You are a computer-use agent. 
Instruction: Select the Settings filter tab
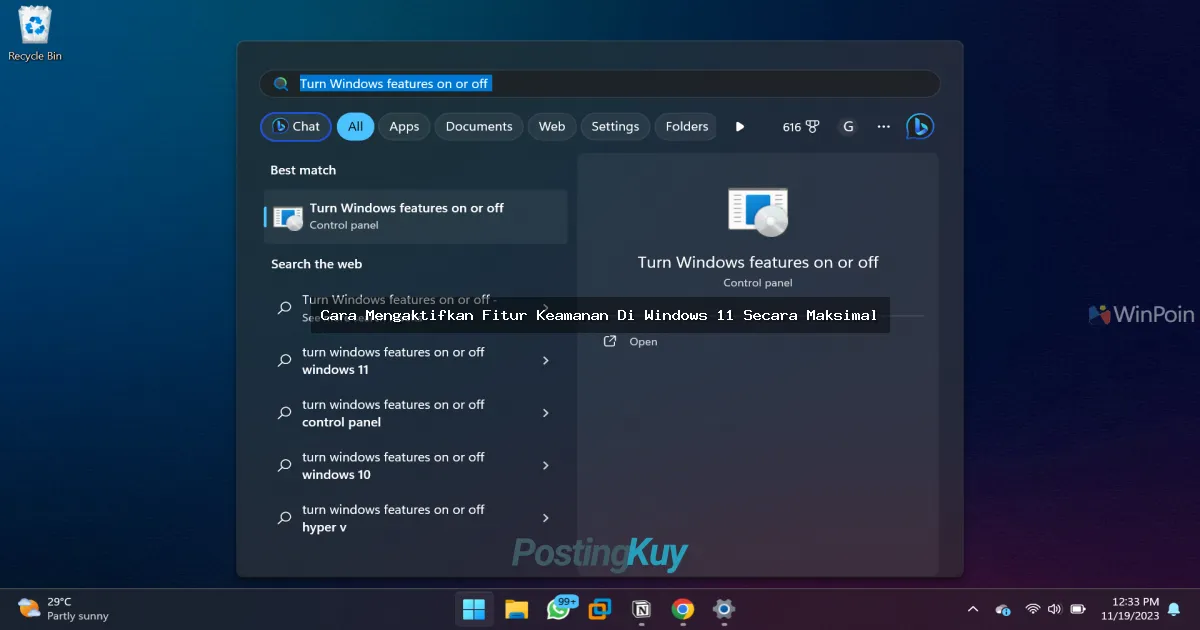[615, 127]
